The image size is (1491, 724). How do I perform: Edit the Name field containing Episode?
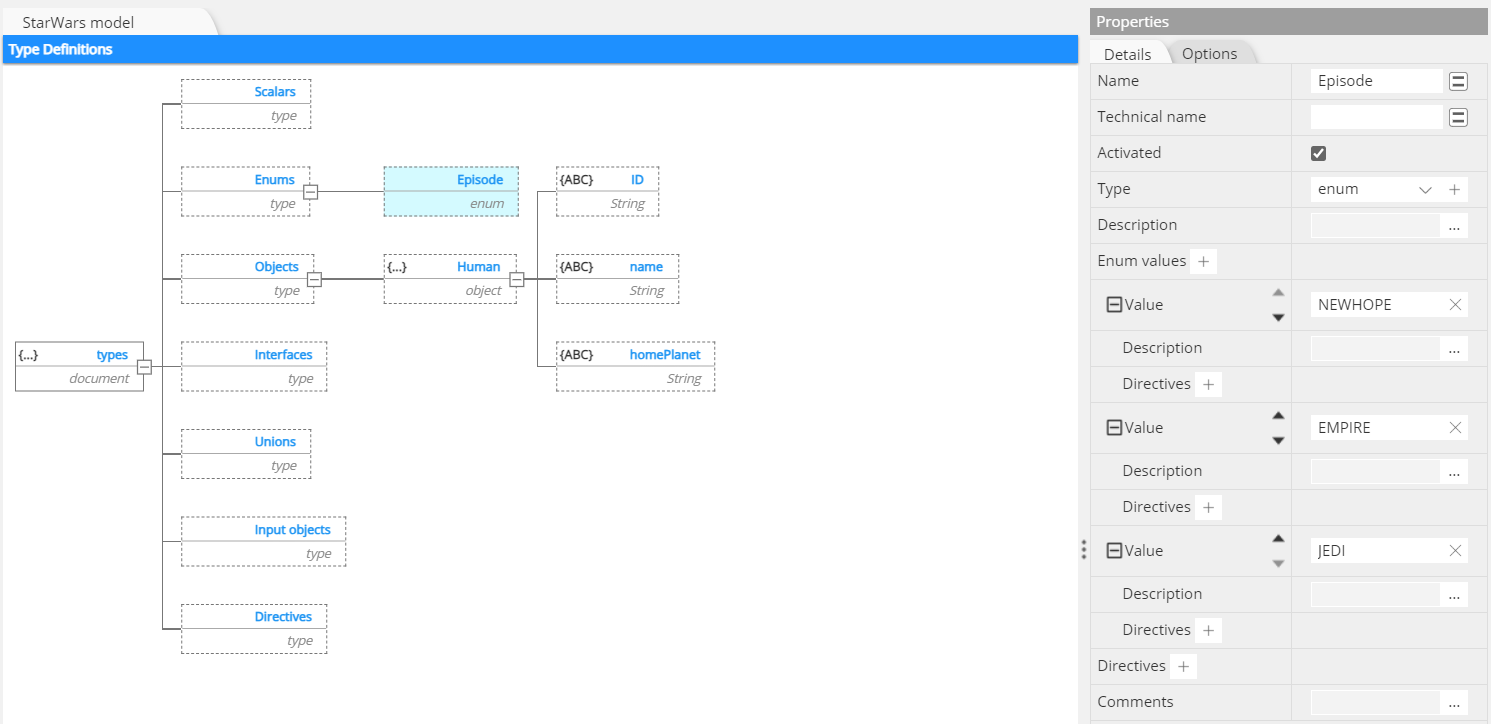click(x=1376, y=81)
